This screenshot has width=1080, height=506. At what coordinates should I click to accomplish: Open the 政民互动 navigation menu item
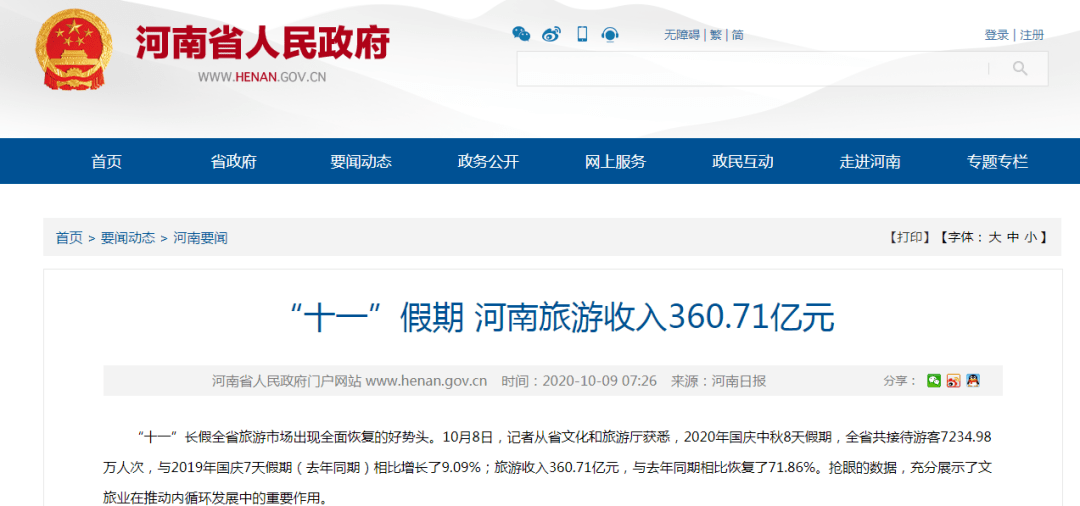pos(742,162)
